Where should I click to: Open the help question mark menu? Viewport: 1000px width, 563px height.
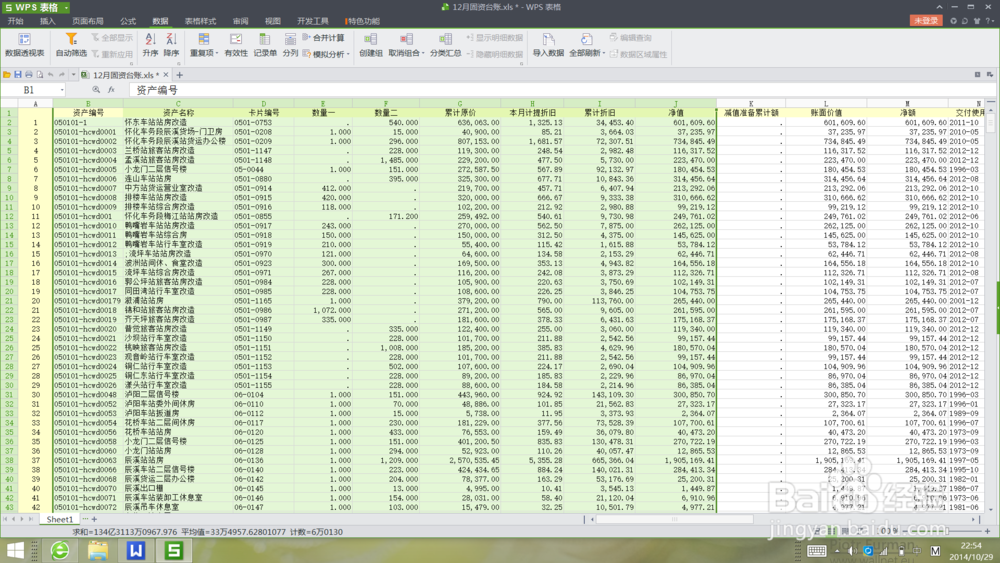click(989, 21)
